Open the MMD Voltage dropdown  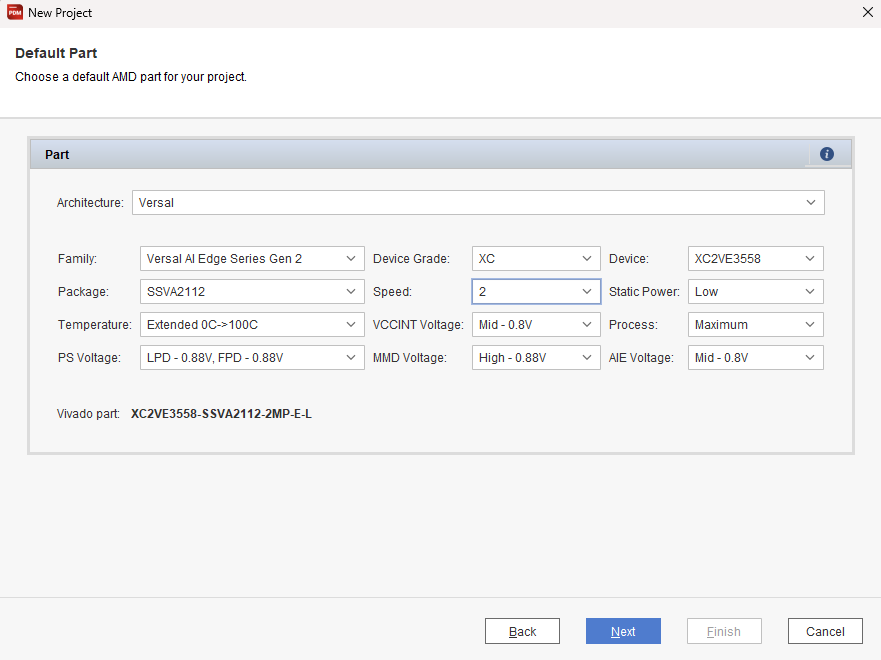(536, 358)
